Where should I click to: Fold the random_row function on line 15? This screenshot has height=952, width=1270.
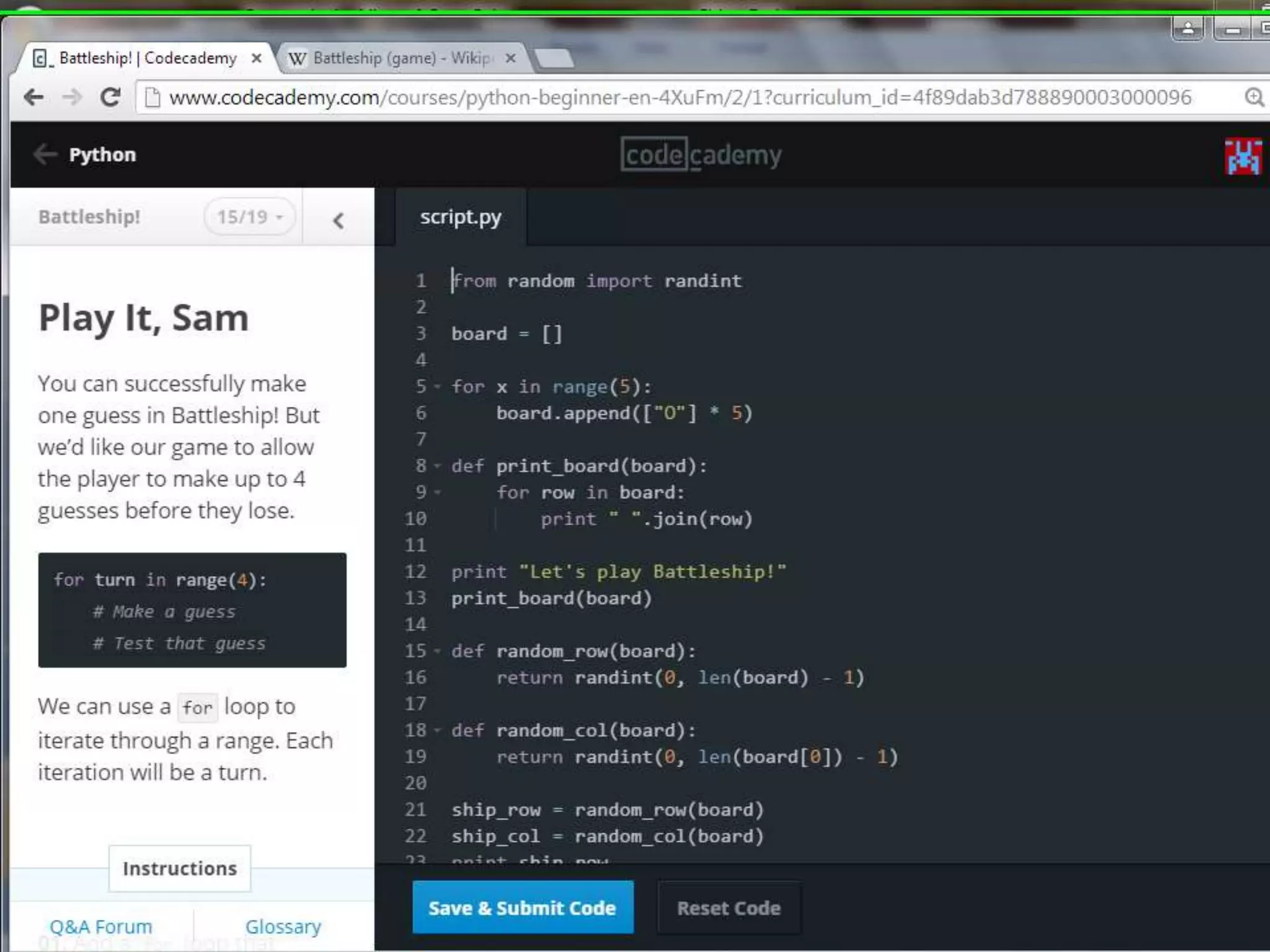(438, 651)
